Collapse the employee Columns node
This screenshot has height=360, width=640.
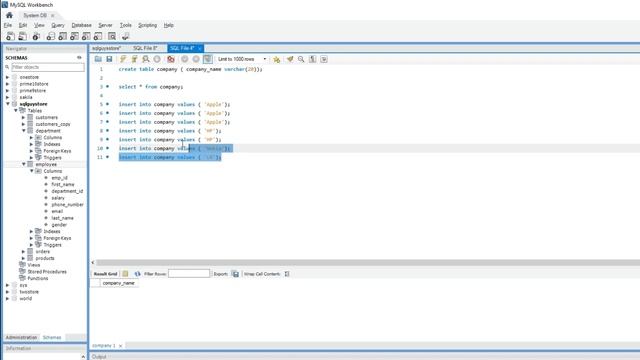pos(31,171)
